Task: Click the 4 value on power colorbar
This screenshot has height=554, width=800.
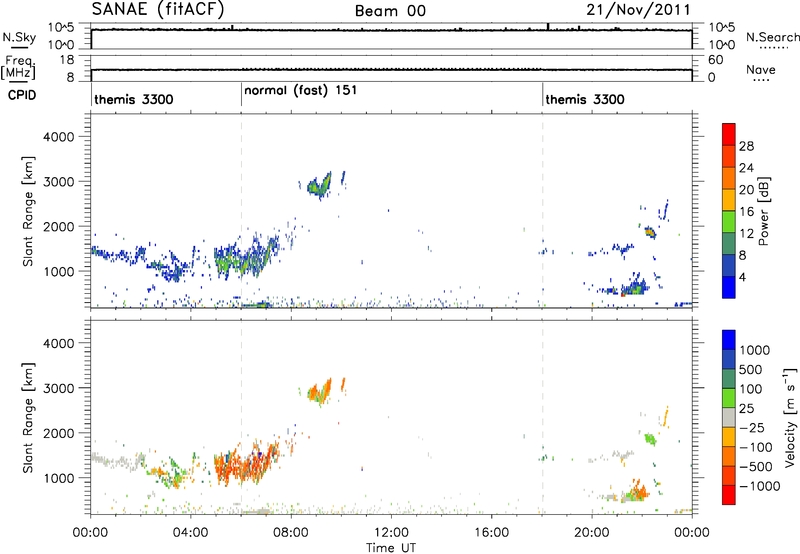Action: [x=743, y=277]
